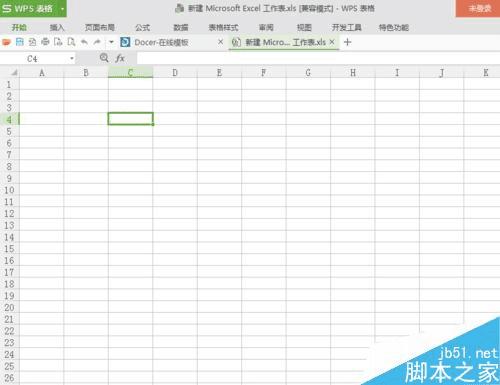Screen dimensions: 500x385
Task: Open the 表格样式 ribbon tab
Action: coord(223,27)
